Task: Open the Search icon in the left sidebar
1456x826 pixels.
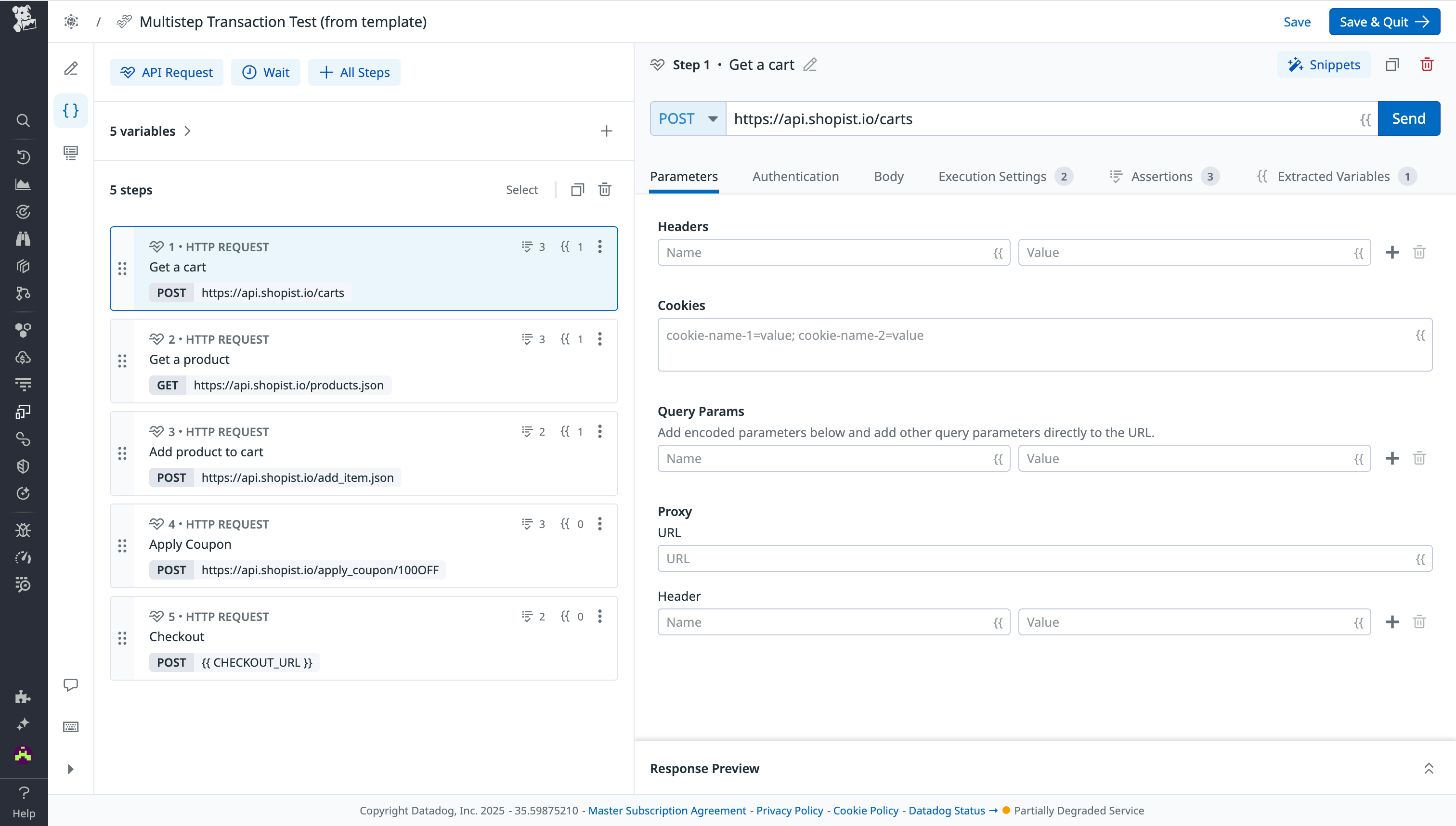Action: click(23, 120)
